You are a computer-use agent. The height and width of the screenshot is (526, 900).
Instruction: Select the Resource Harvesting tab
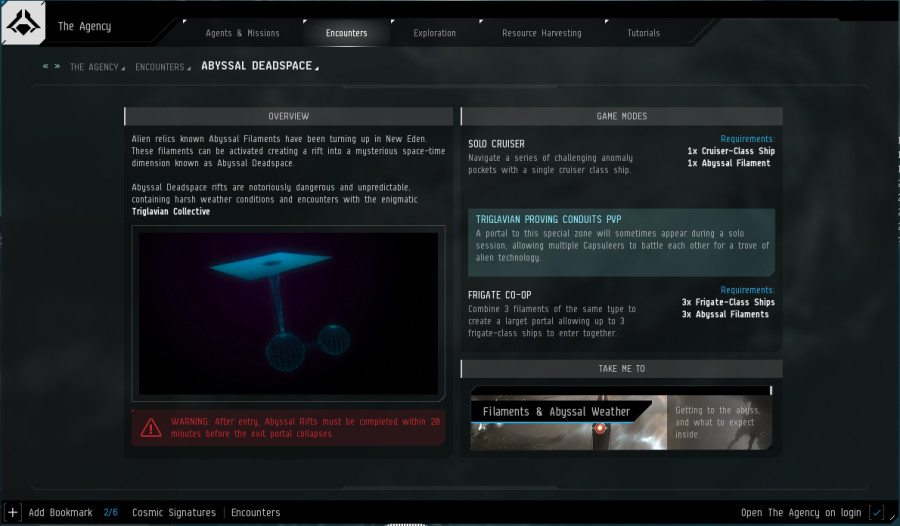pos(541,33)
